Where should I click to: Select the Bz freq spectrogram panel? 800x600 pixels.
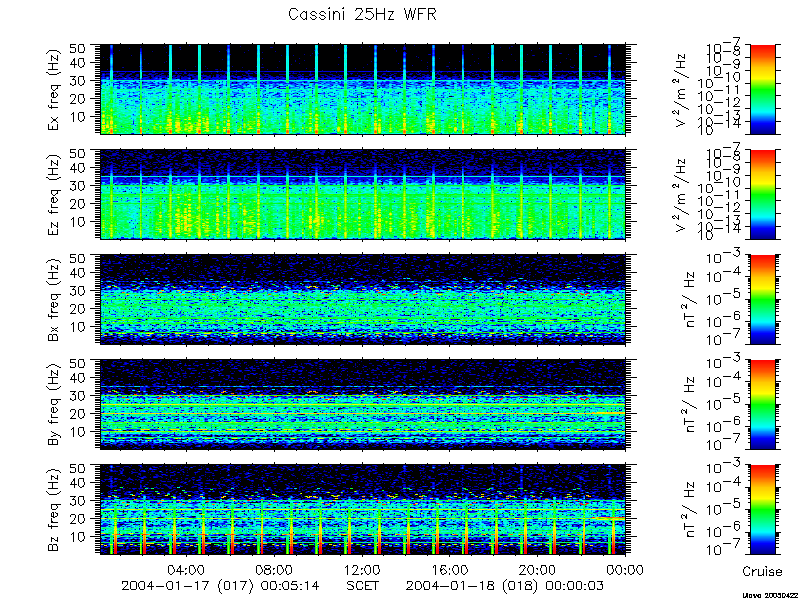coord(362,509)
